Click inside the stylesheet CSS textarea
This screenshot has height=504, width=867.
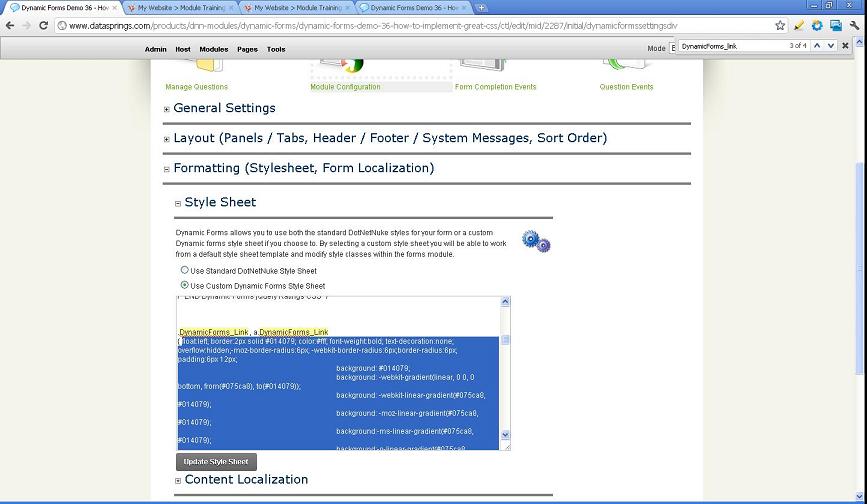(338, 373)
